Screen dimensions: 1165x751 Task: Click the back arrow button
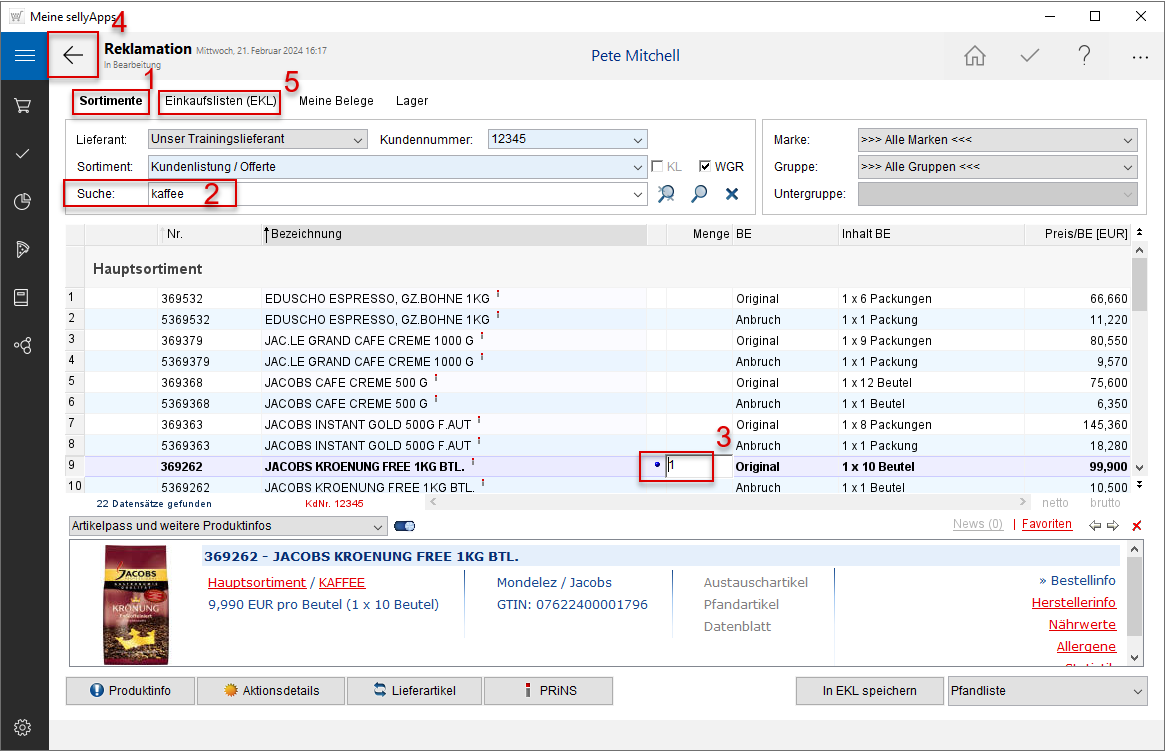click(x=73, y=55)
